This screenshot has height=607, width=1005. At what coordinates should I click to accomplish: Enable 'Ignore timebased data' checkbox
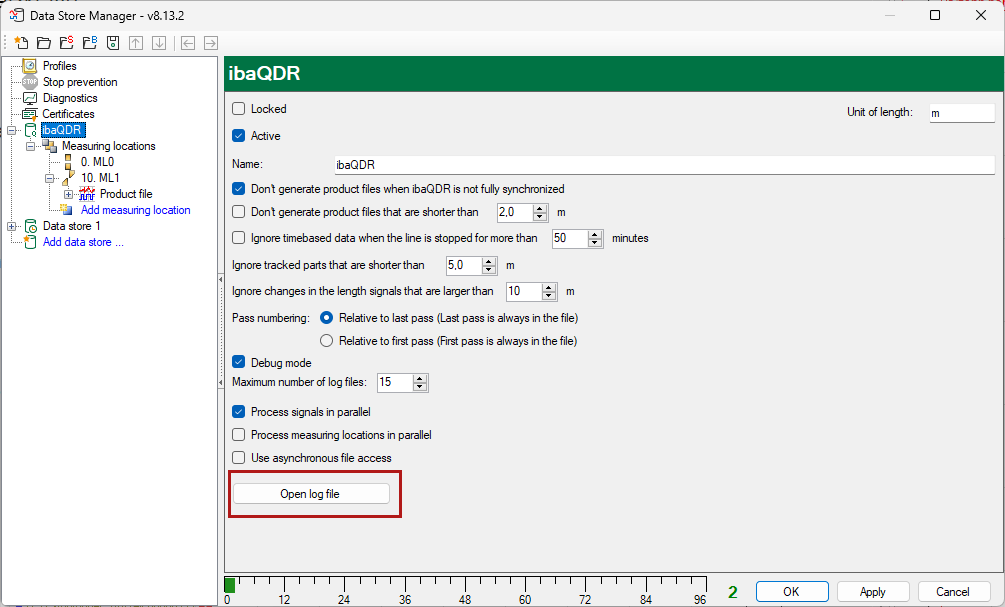(238, 238)
